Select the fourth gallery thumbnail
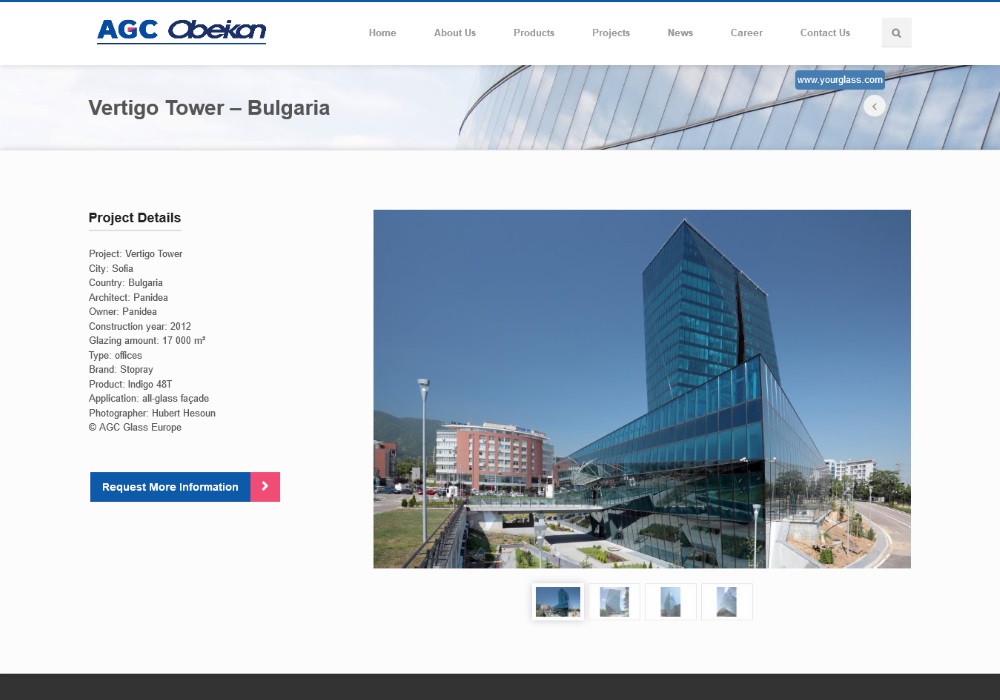 tap(726, 602)
